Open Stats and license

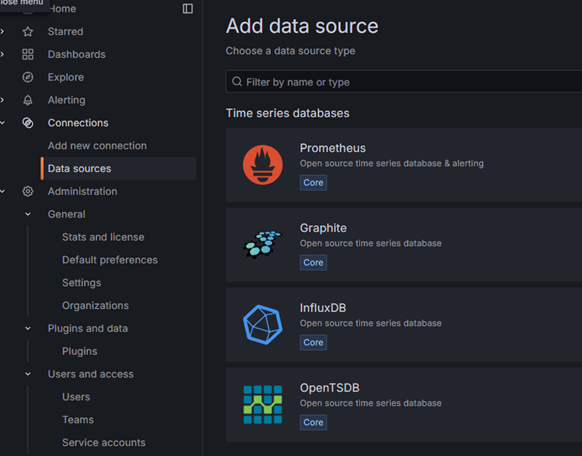tap(103, 237)
